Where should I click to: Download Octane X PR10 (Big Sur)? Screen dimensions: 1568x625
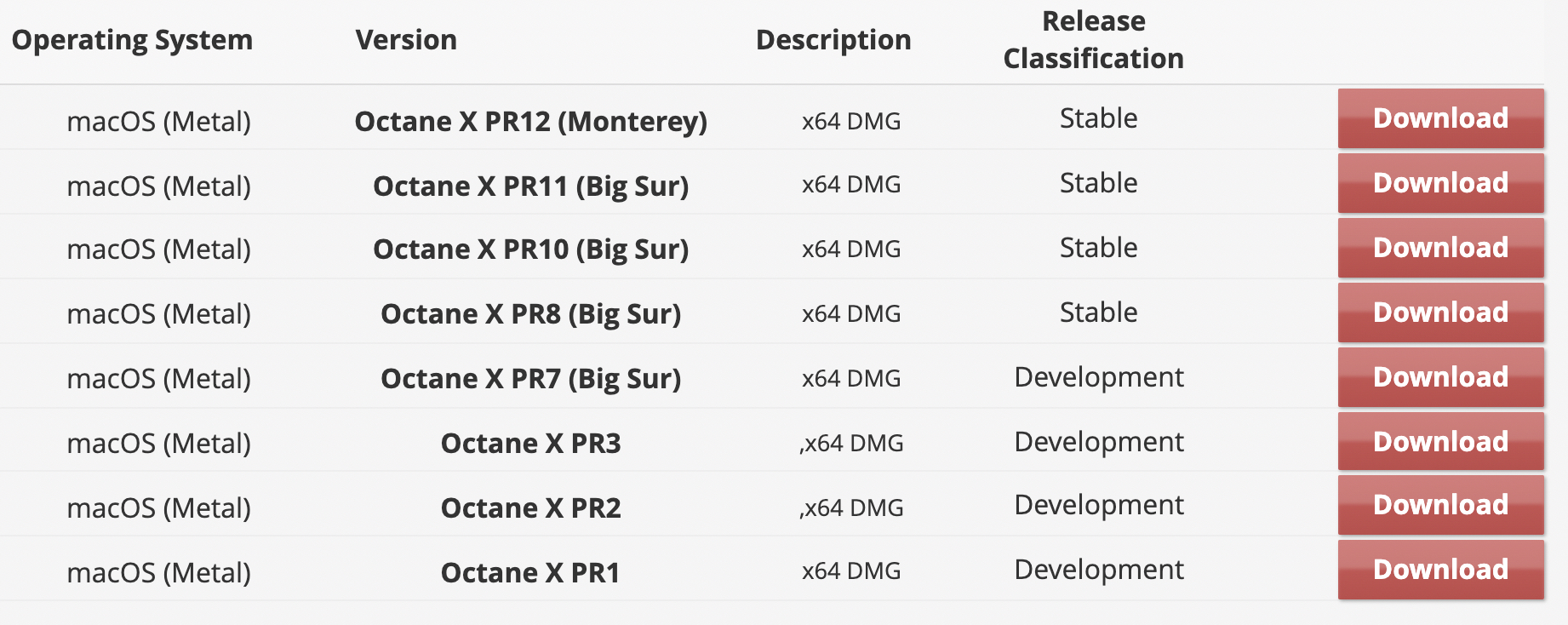point(1440,248)
